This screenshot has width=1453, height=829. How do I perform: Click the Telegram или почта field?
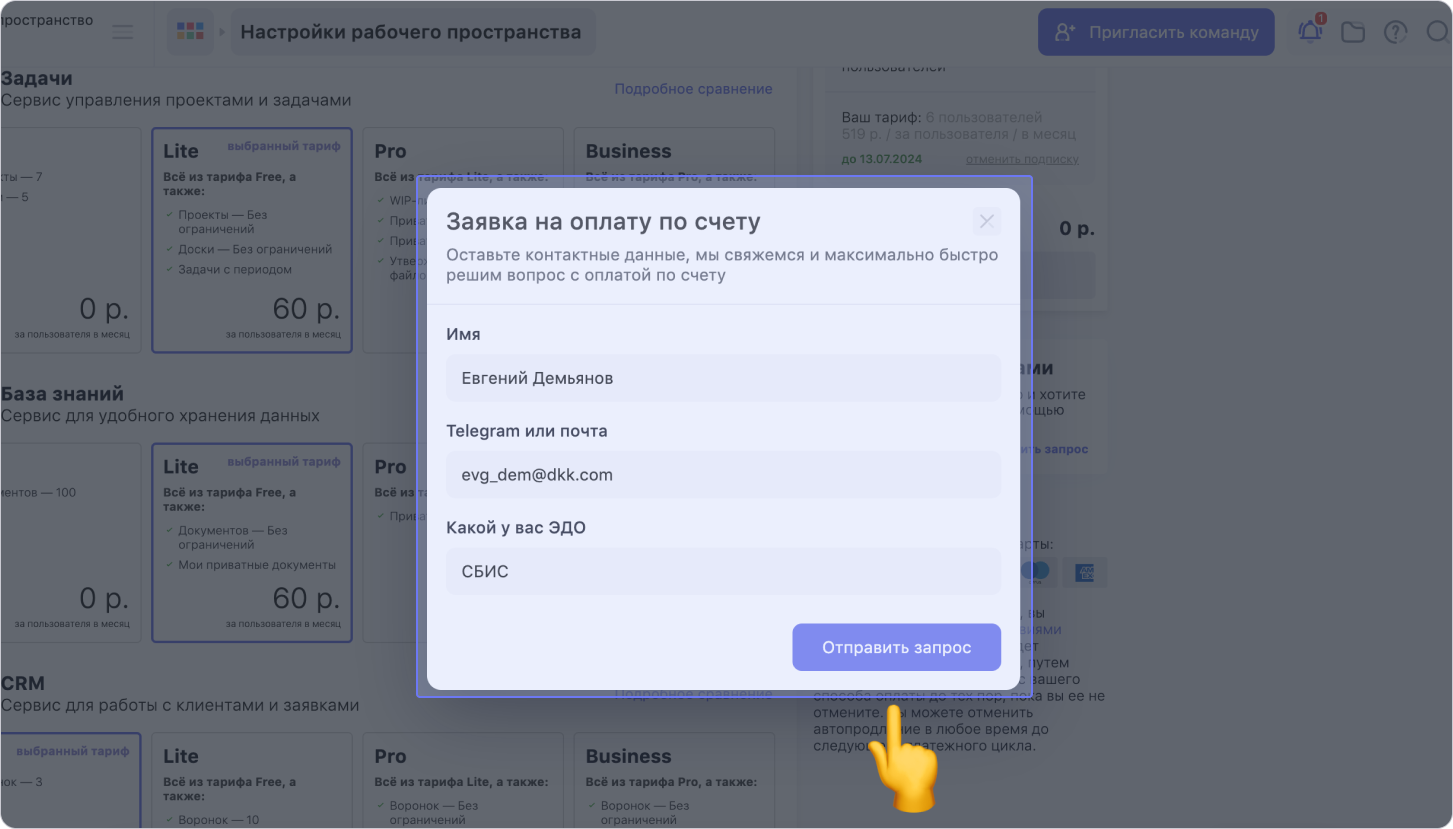pyautogui.click(x=723, y=474)
